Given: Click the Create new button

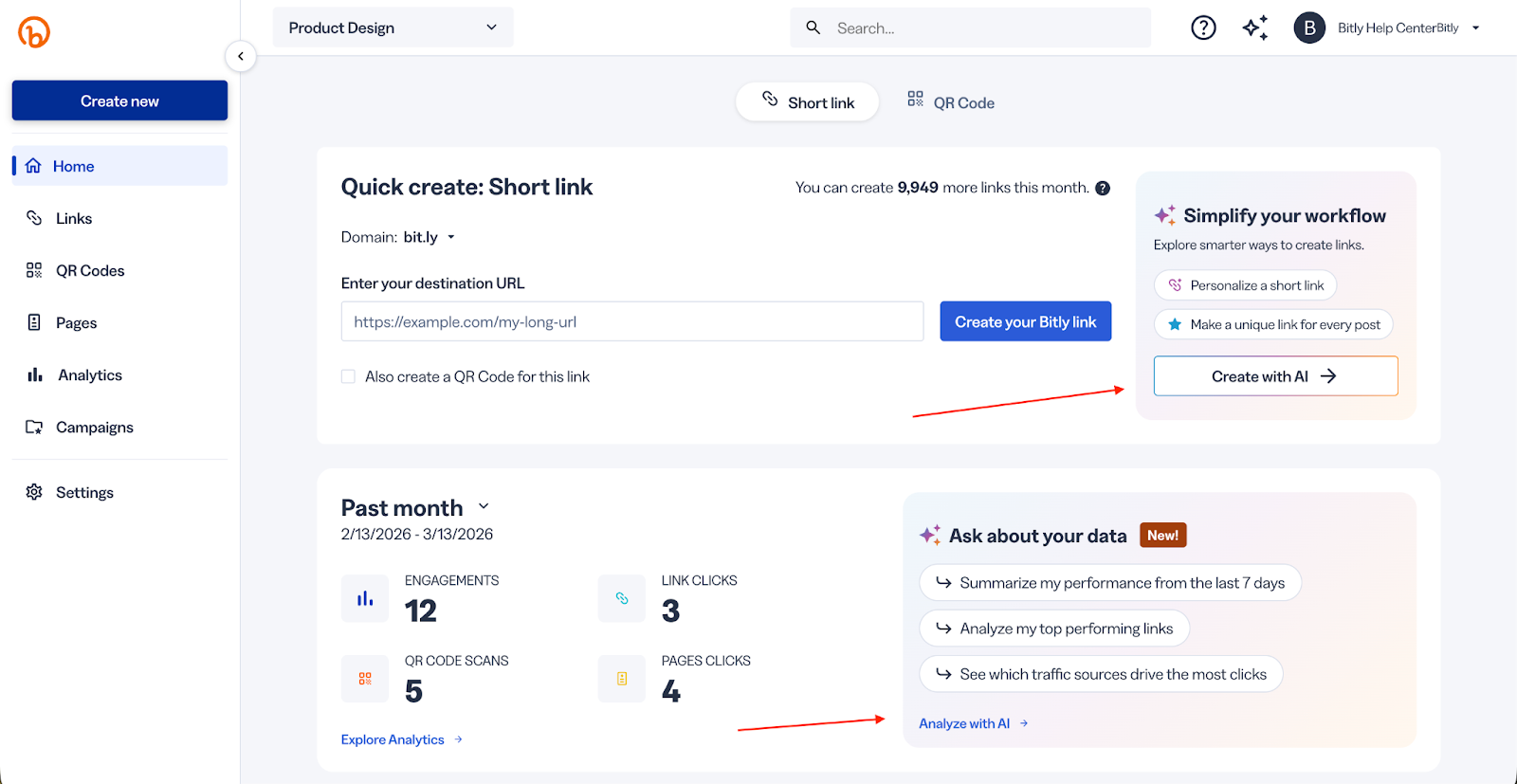Looking at the screenshot, I should [119, 100].
